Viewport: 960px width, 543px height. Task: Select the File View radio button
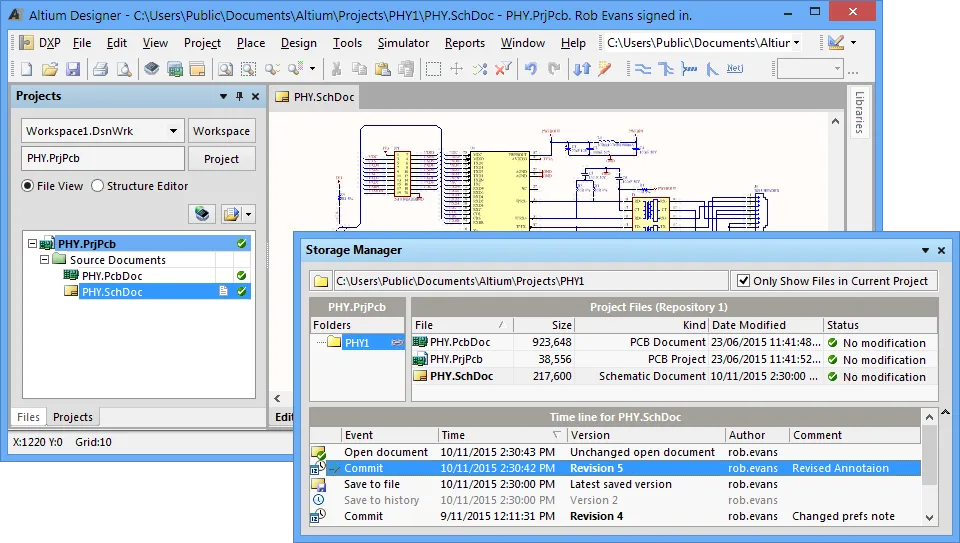(x=28, y=185)
